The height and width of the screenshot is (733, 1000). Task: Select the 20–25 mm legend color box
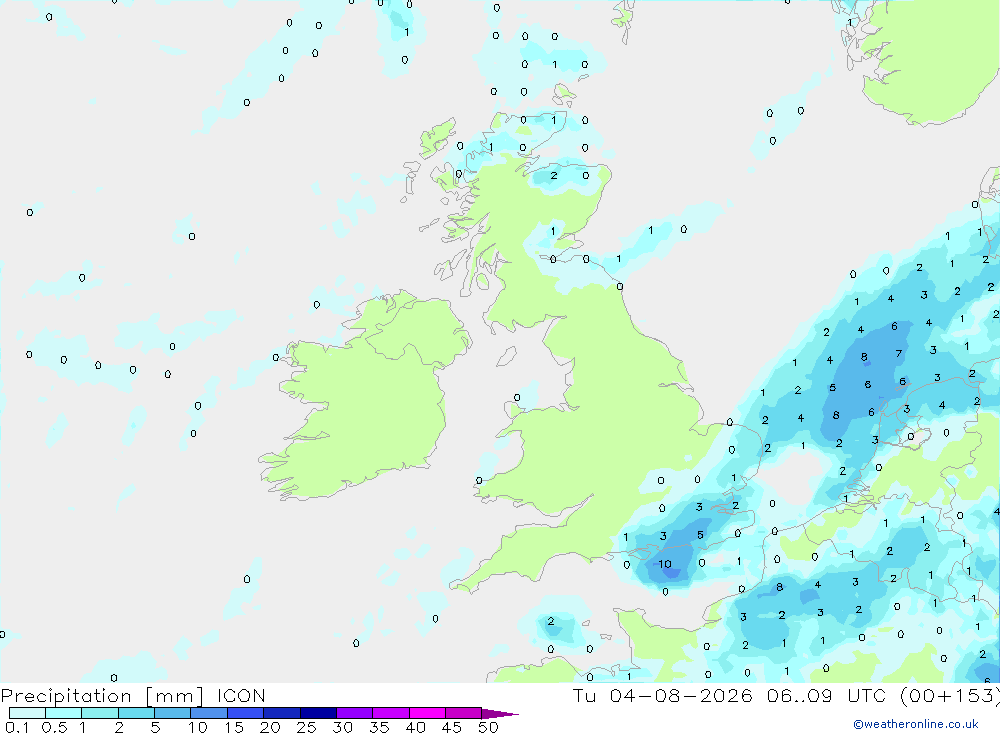(281, 713)
